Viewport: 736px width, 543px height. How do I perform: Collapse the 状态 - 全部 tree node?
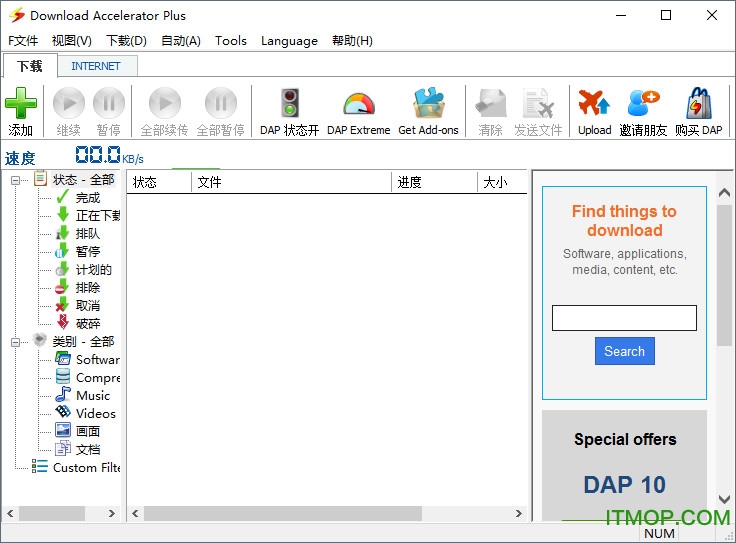[15, 180]
